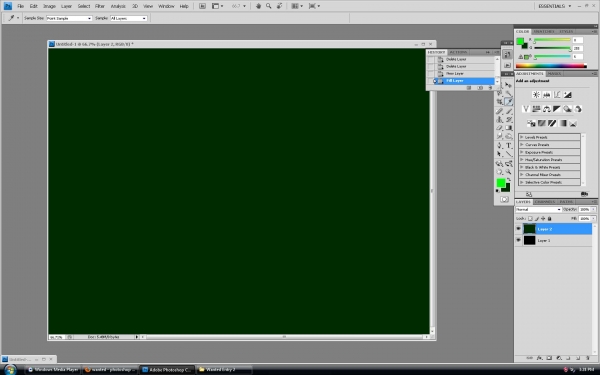Screen dimensions: 600x375
Task: Open Windows Media Player taskbar button
Action: 53,370
